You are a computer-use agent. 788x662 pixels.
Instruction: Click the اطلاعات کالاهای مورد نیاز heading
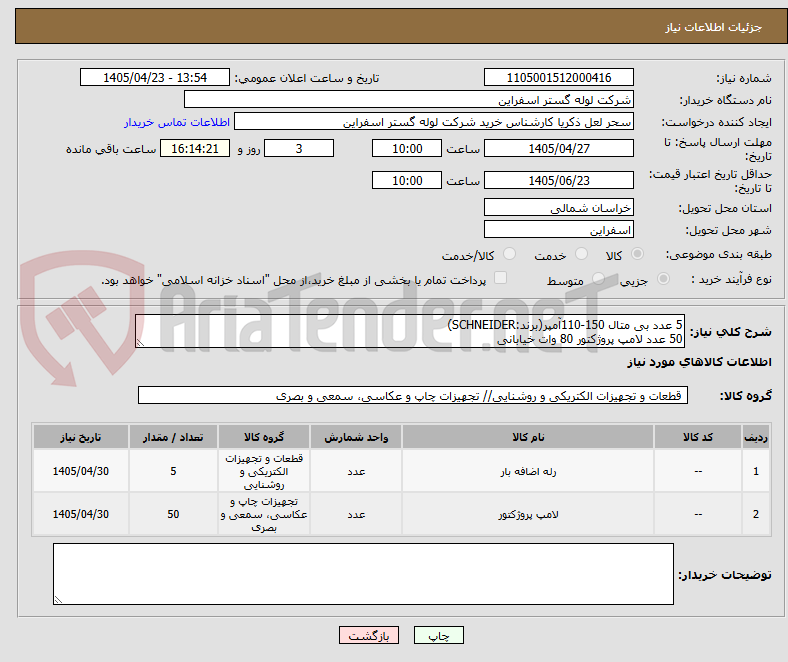tap(699, 362)
